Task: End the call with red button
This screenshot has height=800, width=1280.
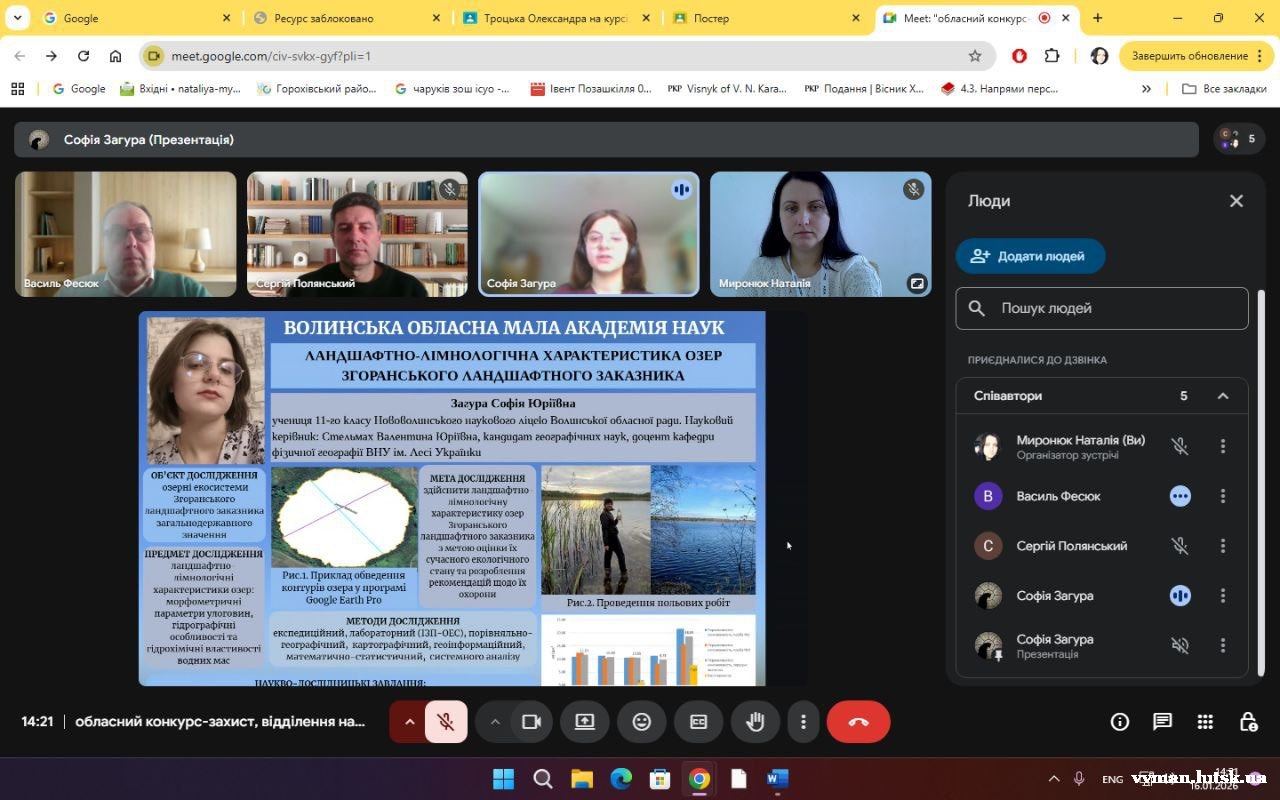Action: (x=858, y=722)
